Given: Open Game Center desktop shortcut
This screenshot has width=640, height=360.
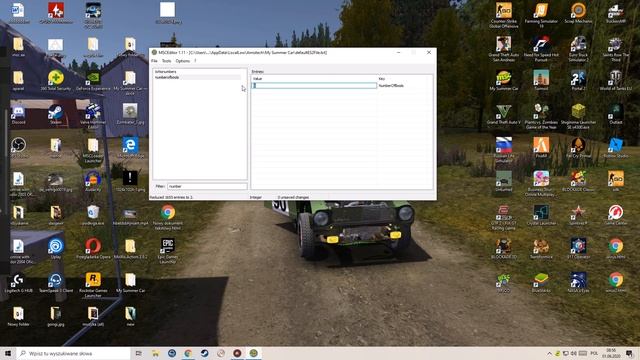Looking at the screenshot, I should pos(616,215).
